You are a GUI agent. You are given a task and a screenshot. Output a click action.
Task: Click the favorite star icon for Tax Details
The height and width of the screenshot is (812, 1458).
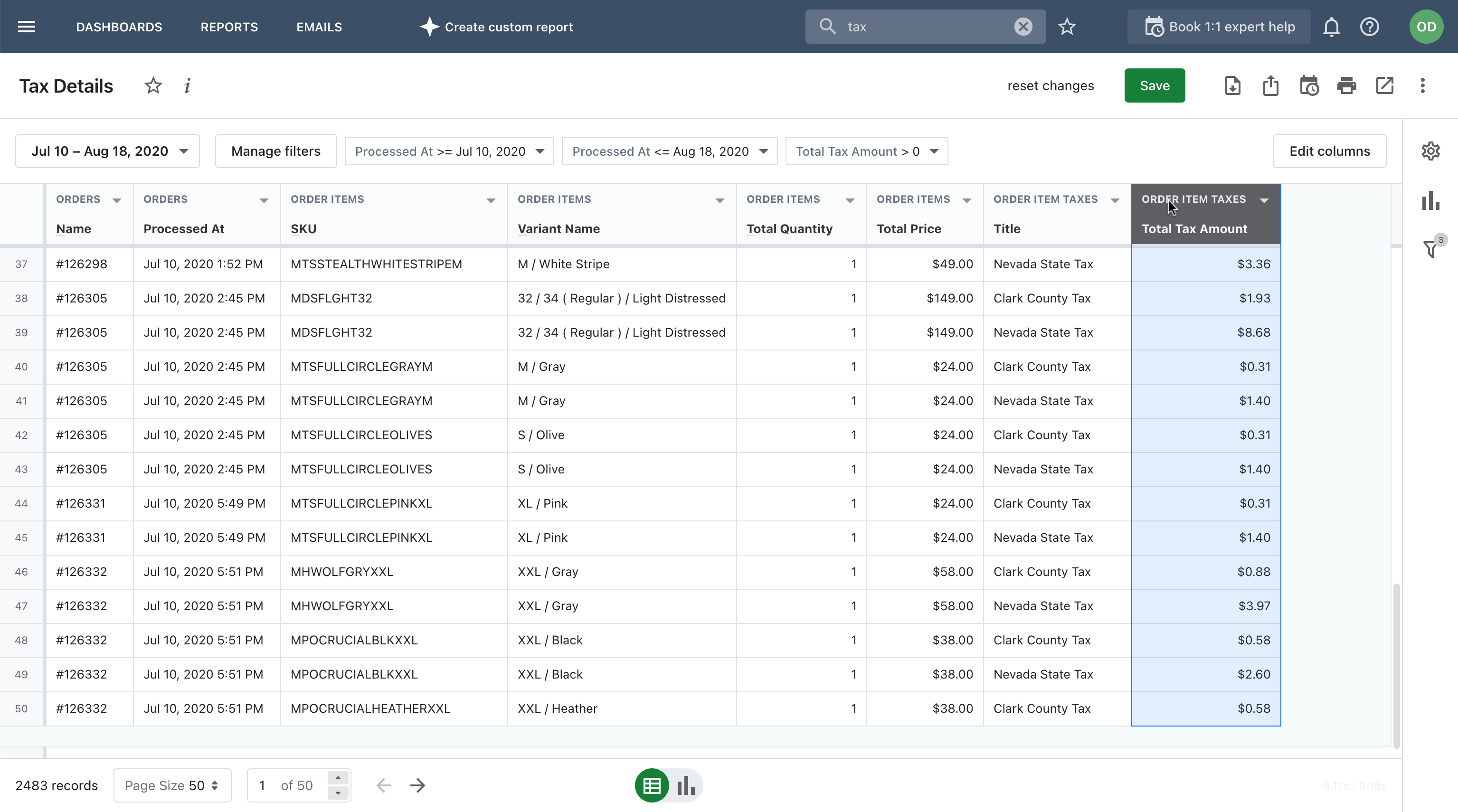(x=149, y=85)
